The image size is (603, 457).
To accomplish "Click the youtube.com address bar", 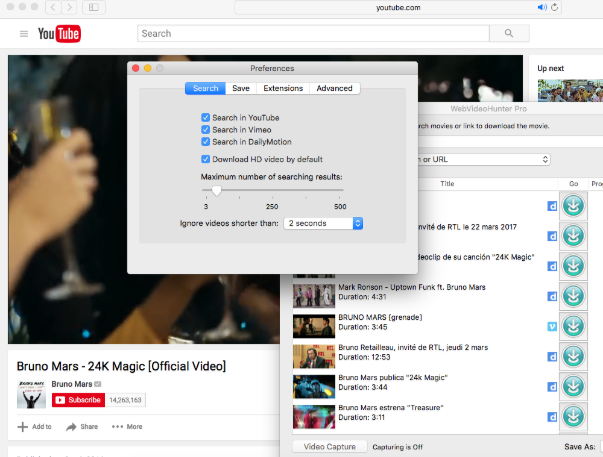I will tap(398, 7).
